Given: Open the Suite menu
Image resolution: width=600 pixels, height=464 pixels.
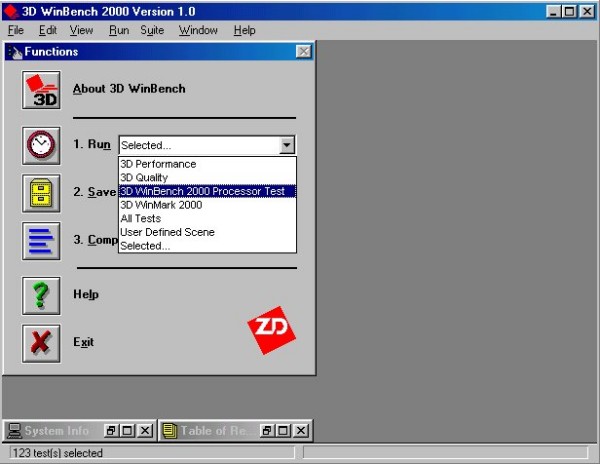Looking at the screenshot, I should [152, 30].
